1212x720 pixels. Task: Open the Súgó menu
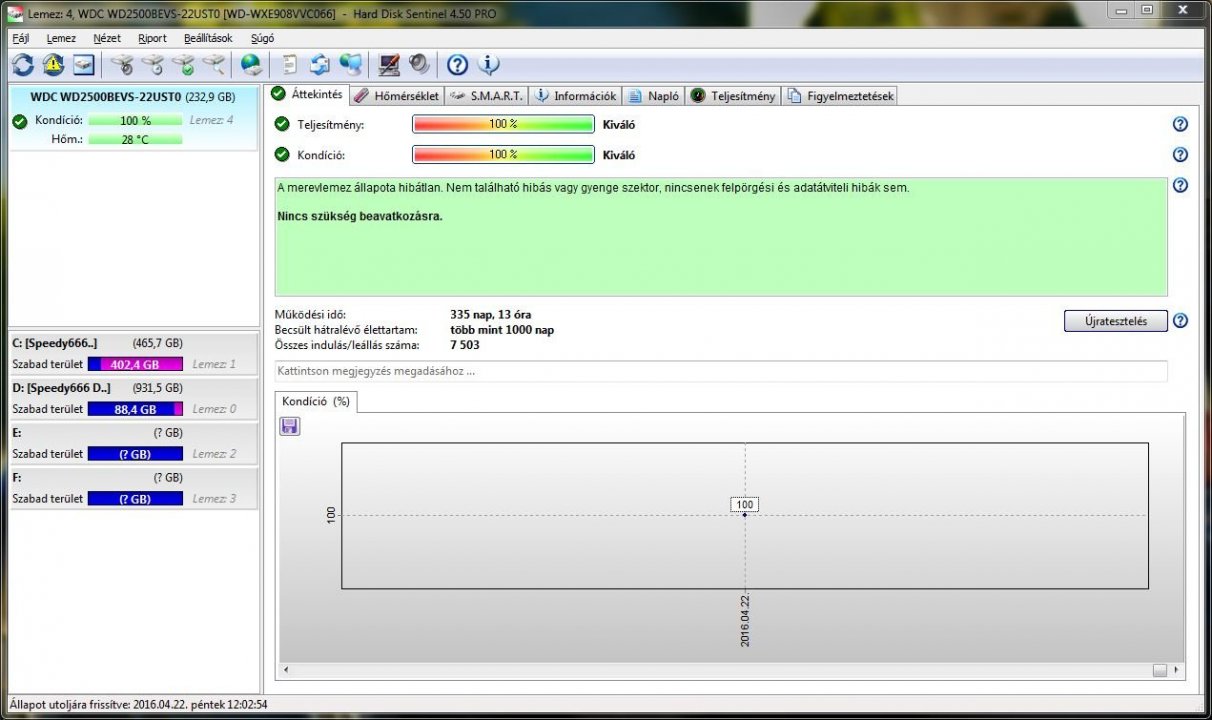click(262, 38)
